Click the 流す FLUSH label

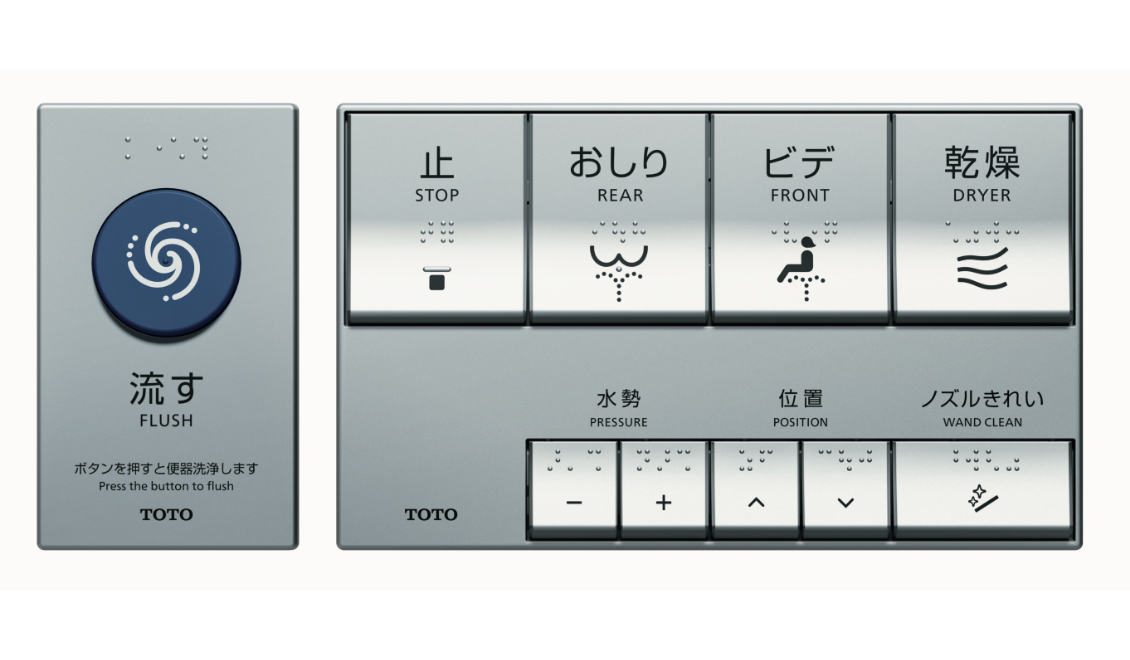166,400
